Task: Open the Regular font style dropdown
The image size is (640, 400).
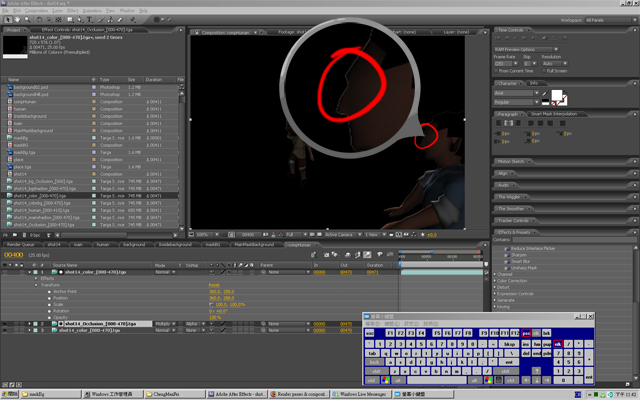Action: [x=516, y=102]
